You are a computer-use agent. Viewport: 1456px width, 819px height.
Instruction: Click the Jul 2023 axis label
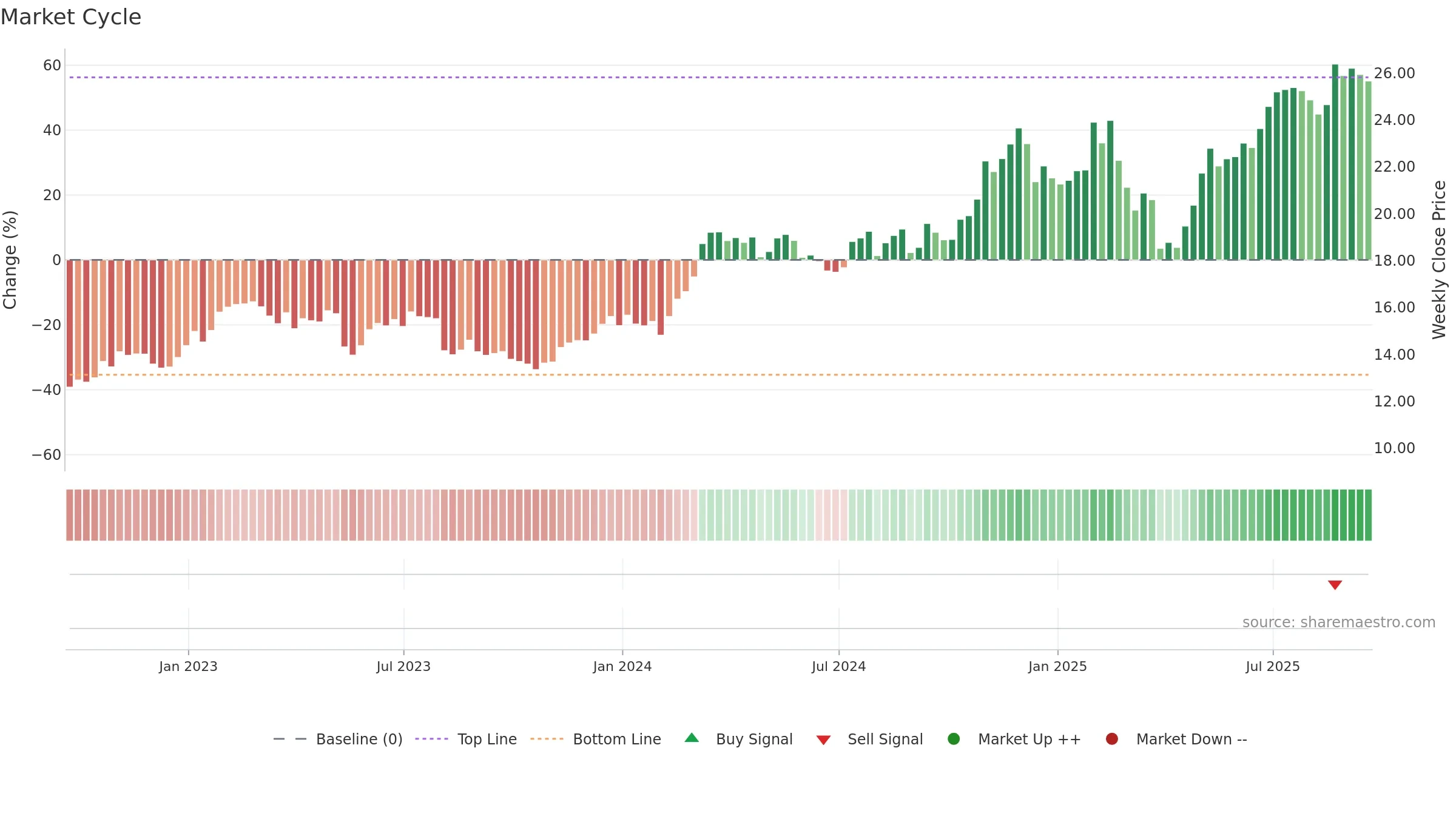403,667
